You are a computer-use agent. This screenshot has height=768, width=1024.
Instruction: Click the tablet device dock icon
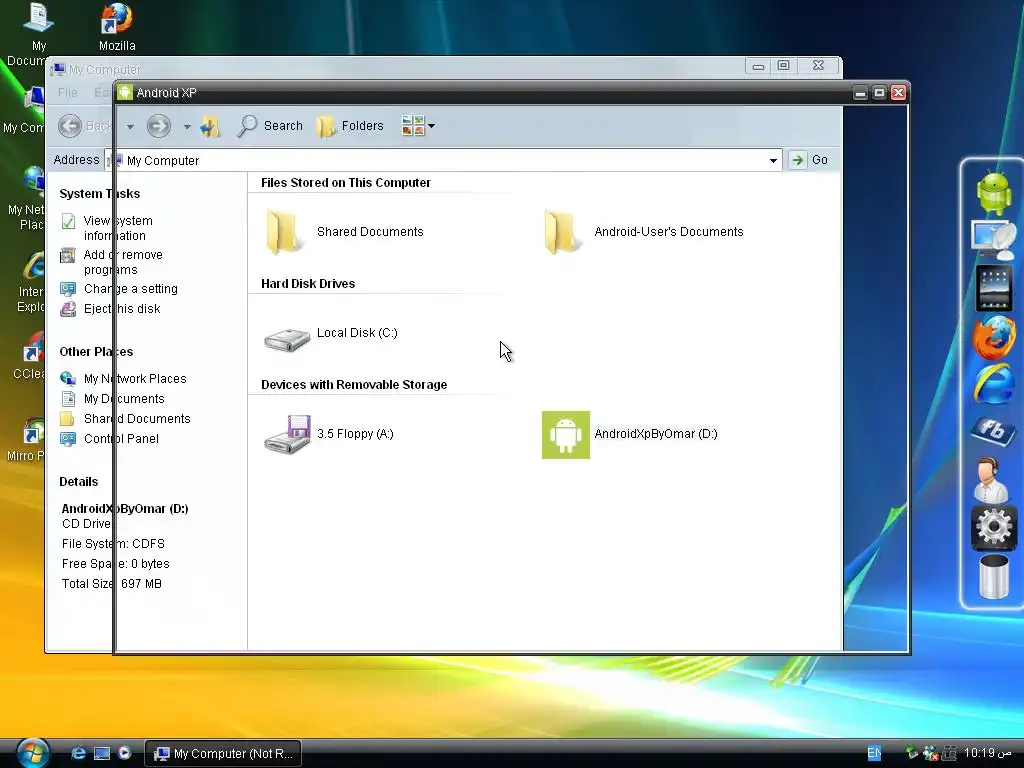click(x=994, y=288)
